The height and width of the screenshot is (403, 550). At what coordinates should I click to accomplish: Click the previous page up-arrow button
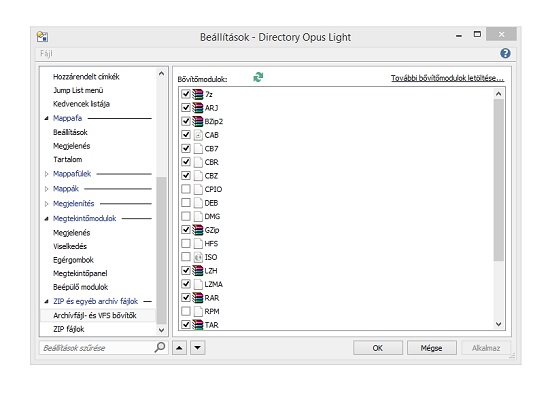[179, 348]
